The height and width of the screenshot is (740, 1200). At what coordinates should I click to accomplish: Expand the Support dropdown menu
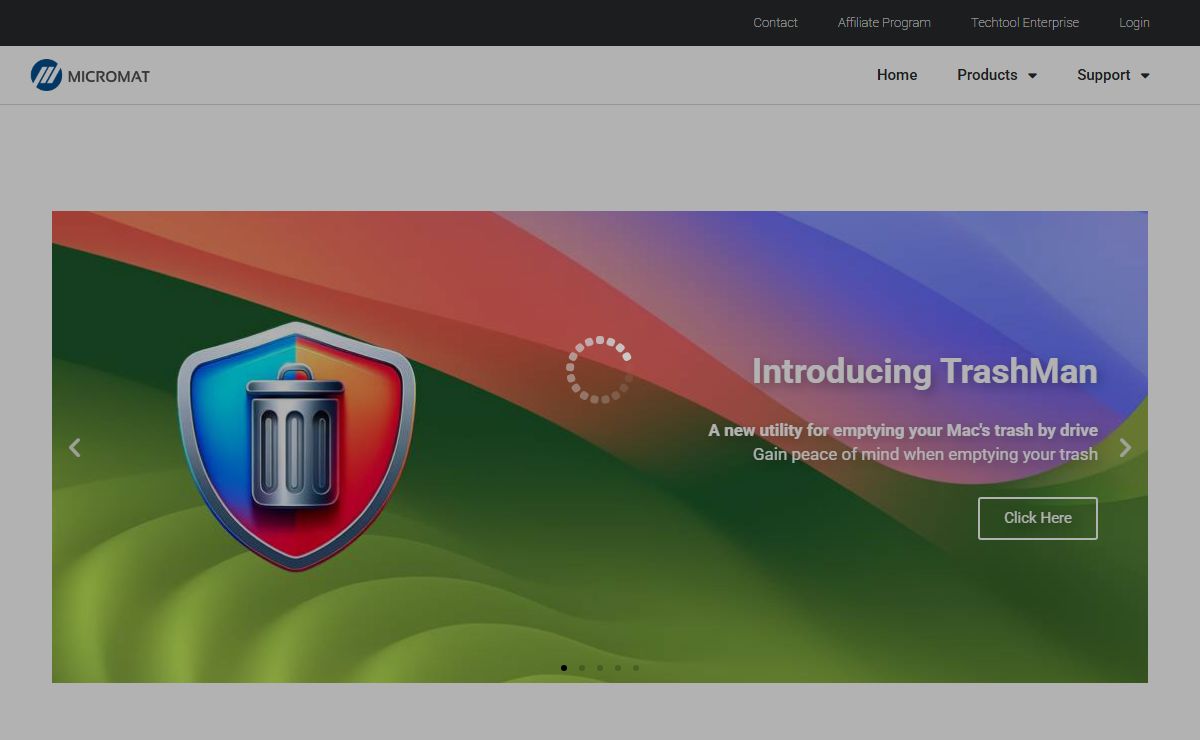[1113, 75]
